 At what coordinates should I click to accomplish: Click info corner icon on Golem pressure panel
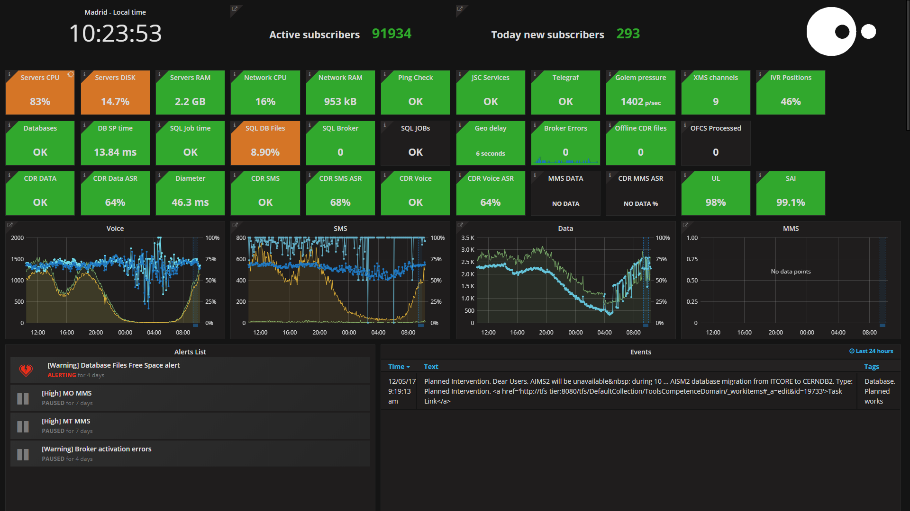click(610, 75)
